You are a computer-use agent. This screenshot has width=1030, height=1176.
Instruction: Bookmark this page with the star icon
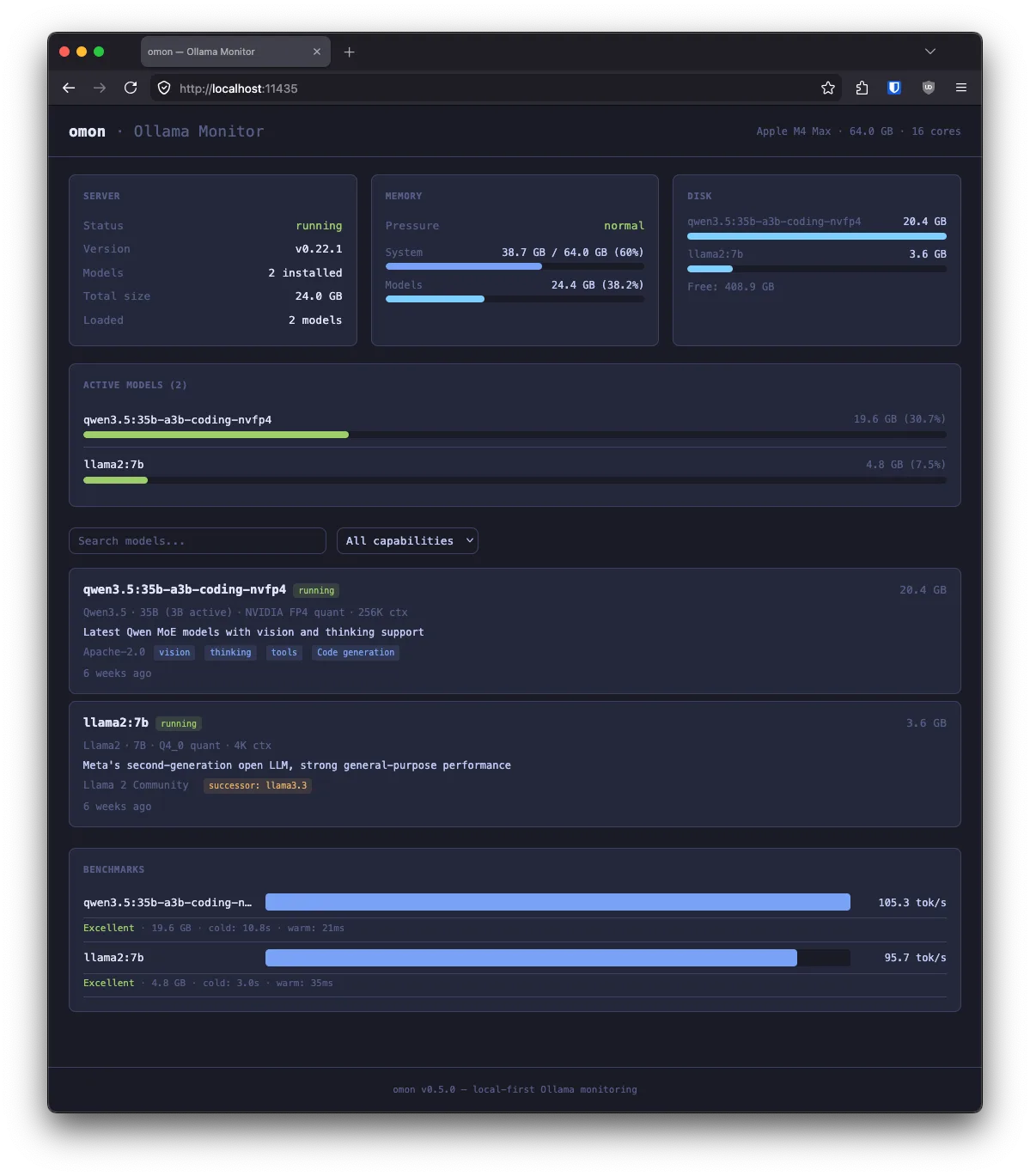coord(827,88)
